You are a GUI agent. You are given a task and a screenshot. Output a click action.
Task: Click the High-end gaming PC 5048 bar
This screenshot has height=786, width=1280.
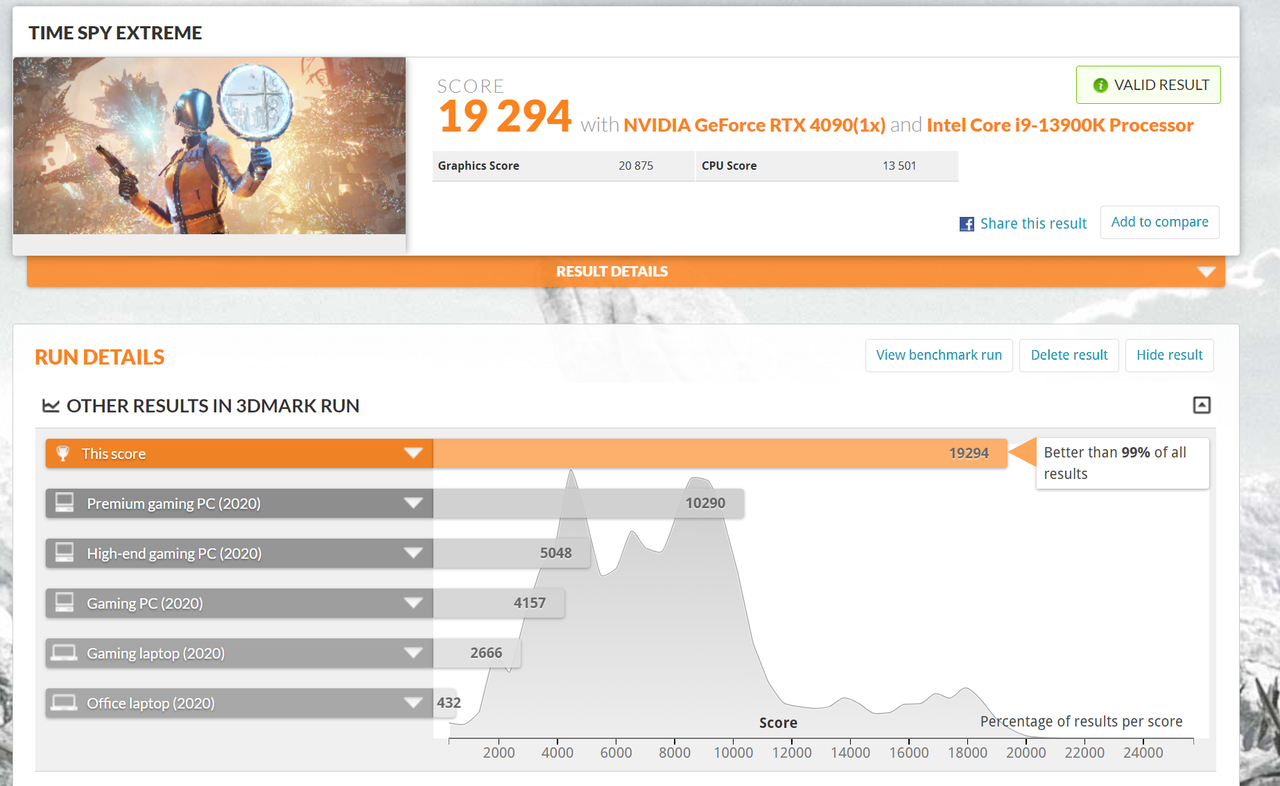511,553
